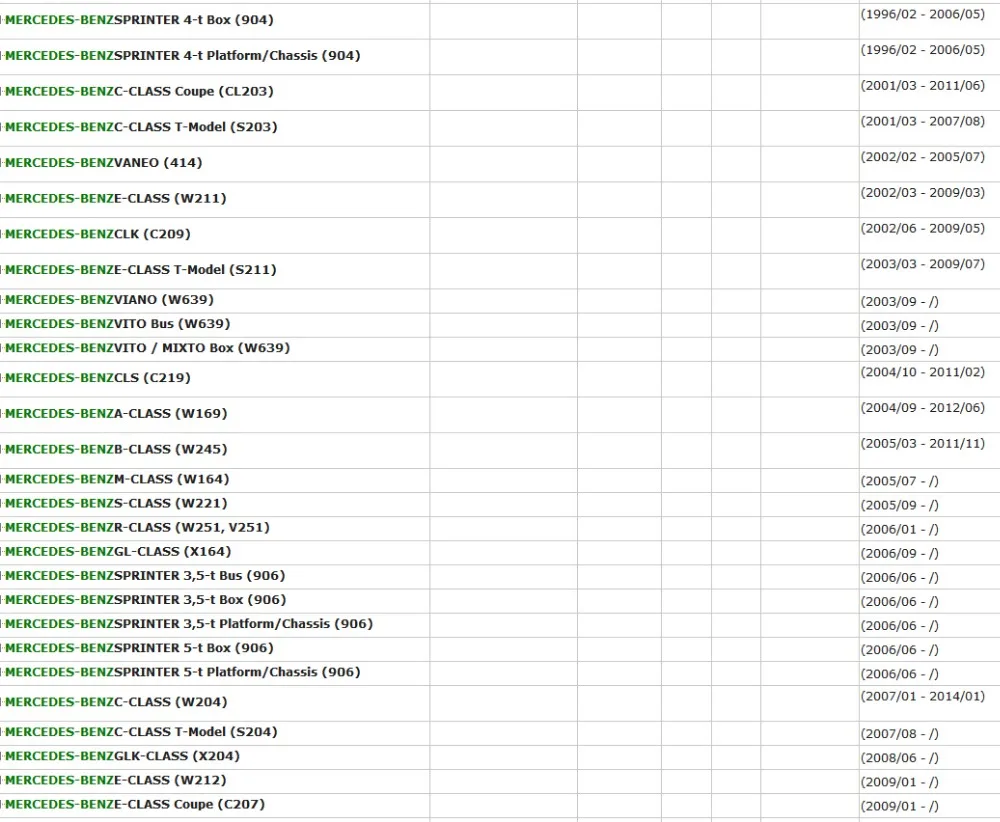This screenshot has height=822, width=1000.
Task: Click date range (2002/03 - 2009/03)
Action: coord(923,193)
